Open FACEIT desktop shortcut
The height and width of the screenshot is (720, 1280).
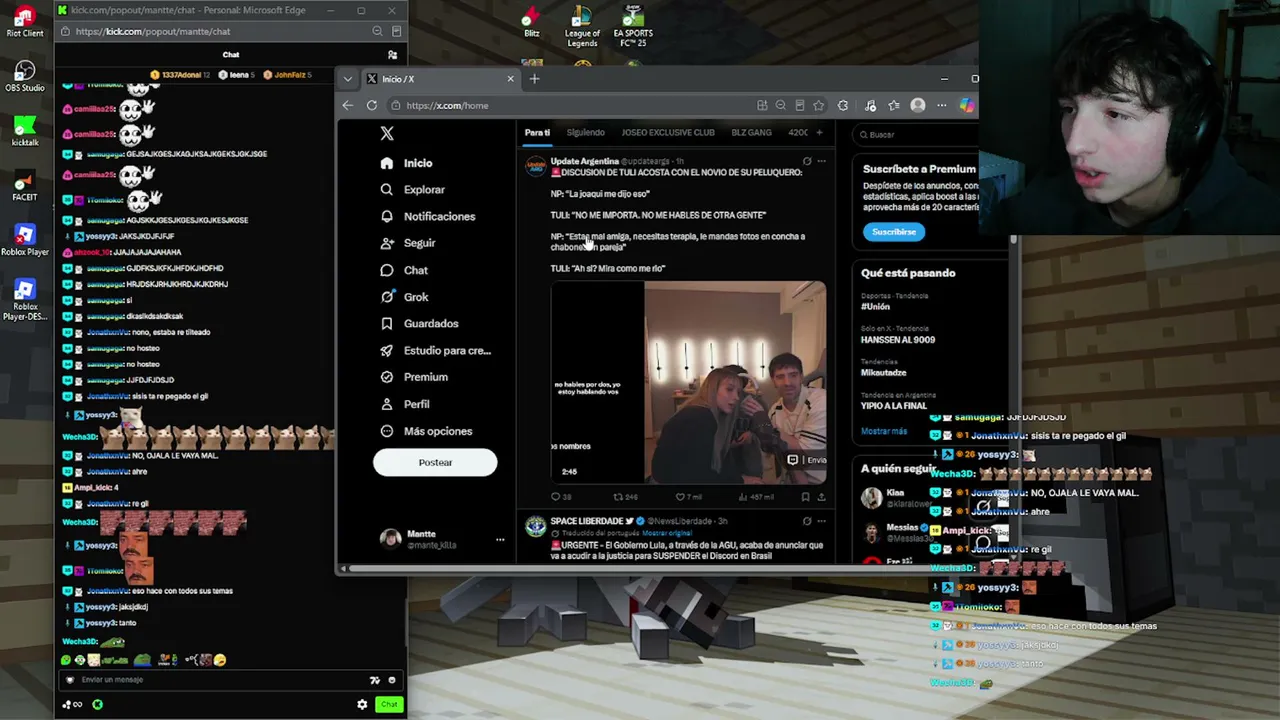point(25,186)
